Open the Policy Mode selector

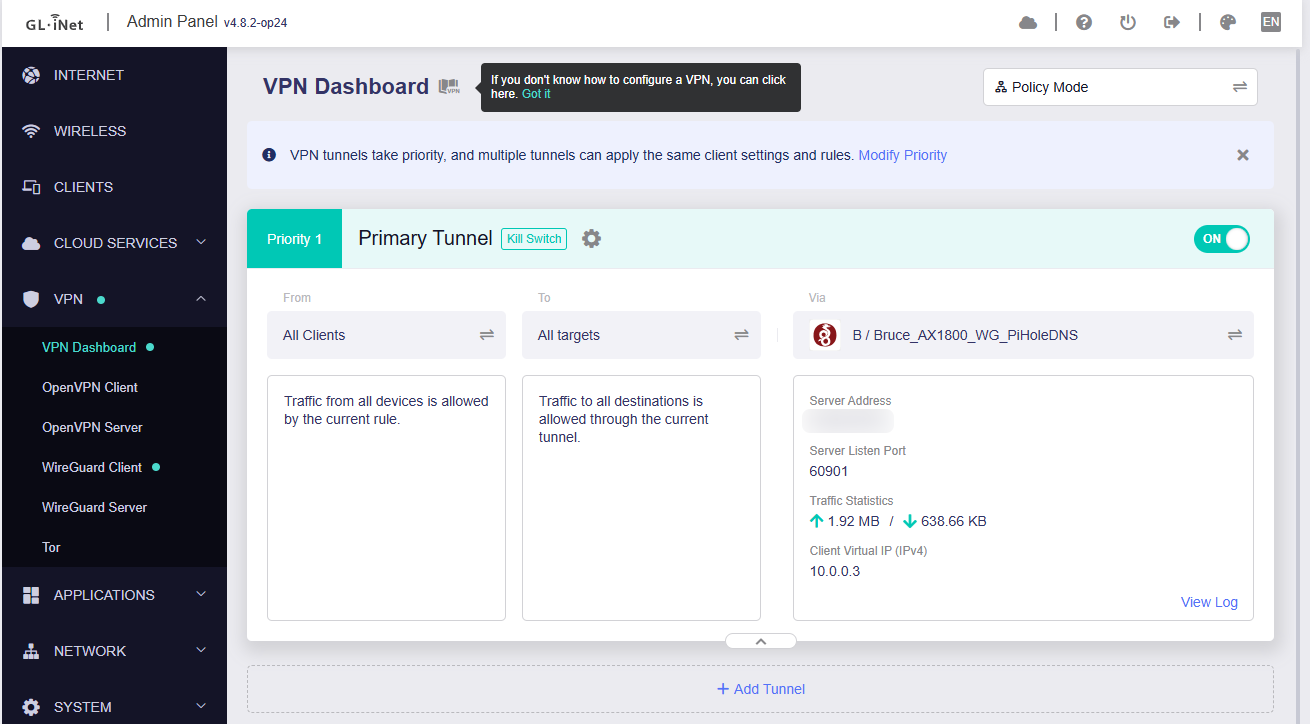click(1120, 87)
